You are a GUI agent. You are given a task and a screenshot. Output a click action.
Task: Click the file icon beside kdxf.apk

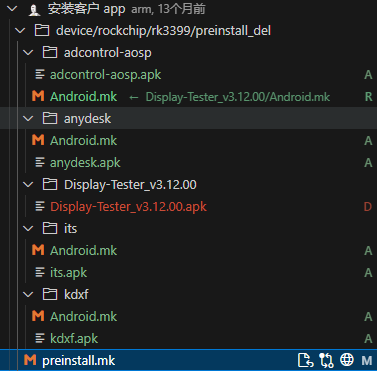click(40, 338)
